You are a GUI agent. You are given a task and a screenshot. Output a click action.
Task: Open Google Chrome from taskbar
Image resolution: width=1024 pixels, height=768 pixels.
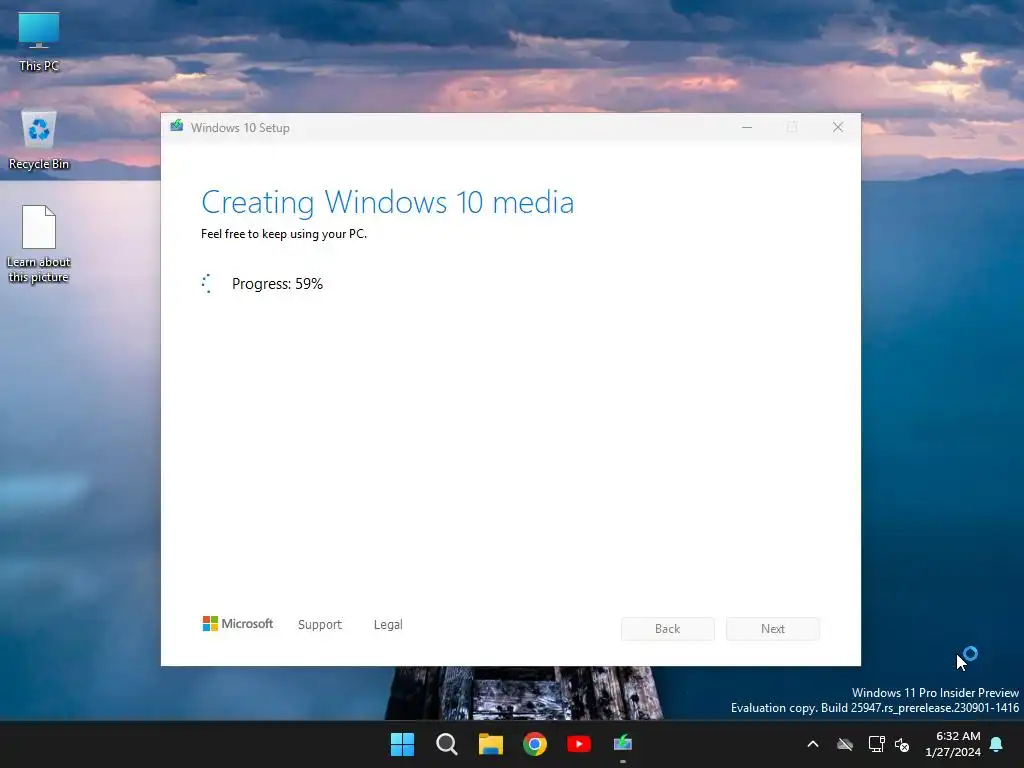tap(535, 744)
